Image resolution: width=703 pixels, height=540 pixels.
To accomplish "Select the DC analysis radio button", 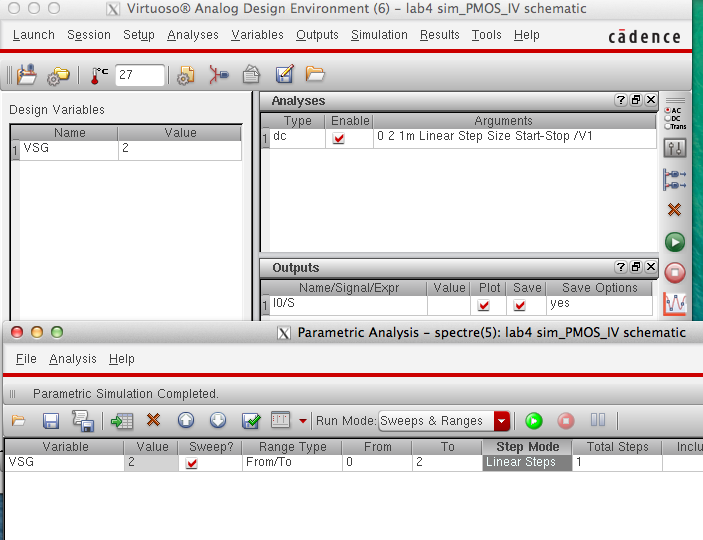I will [x=668, y=118].
